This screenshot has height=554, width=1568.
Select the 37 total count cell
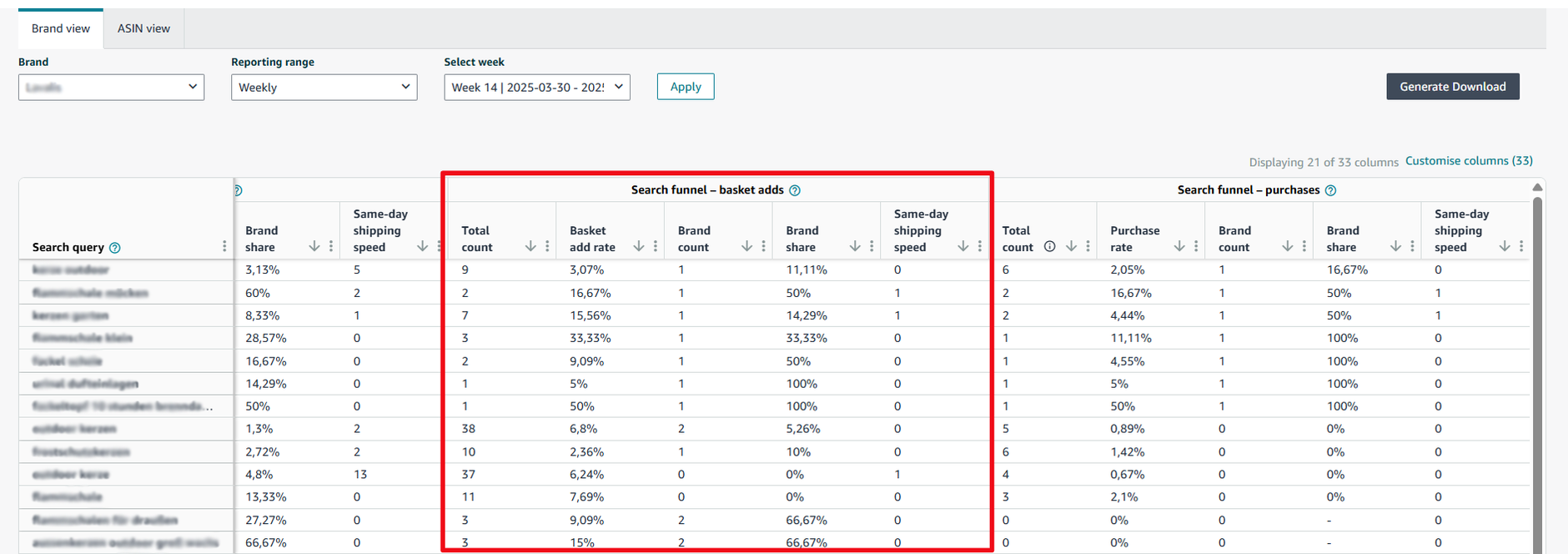coord(468,474)
